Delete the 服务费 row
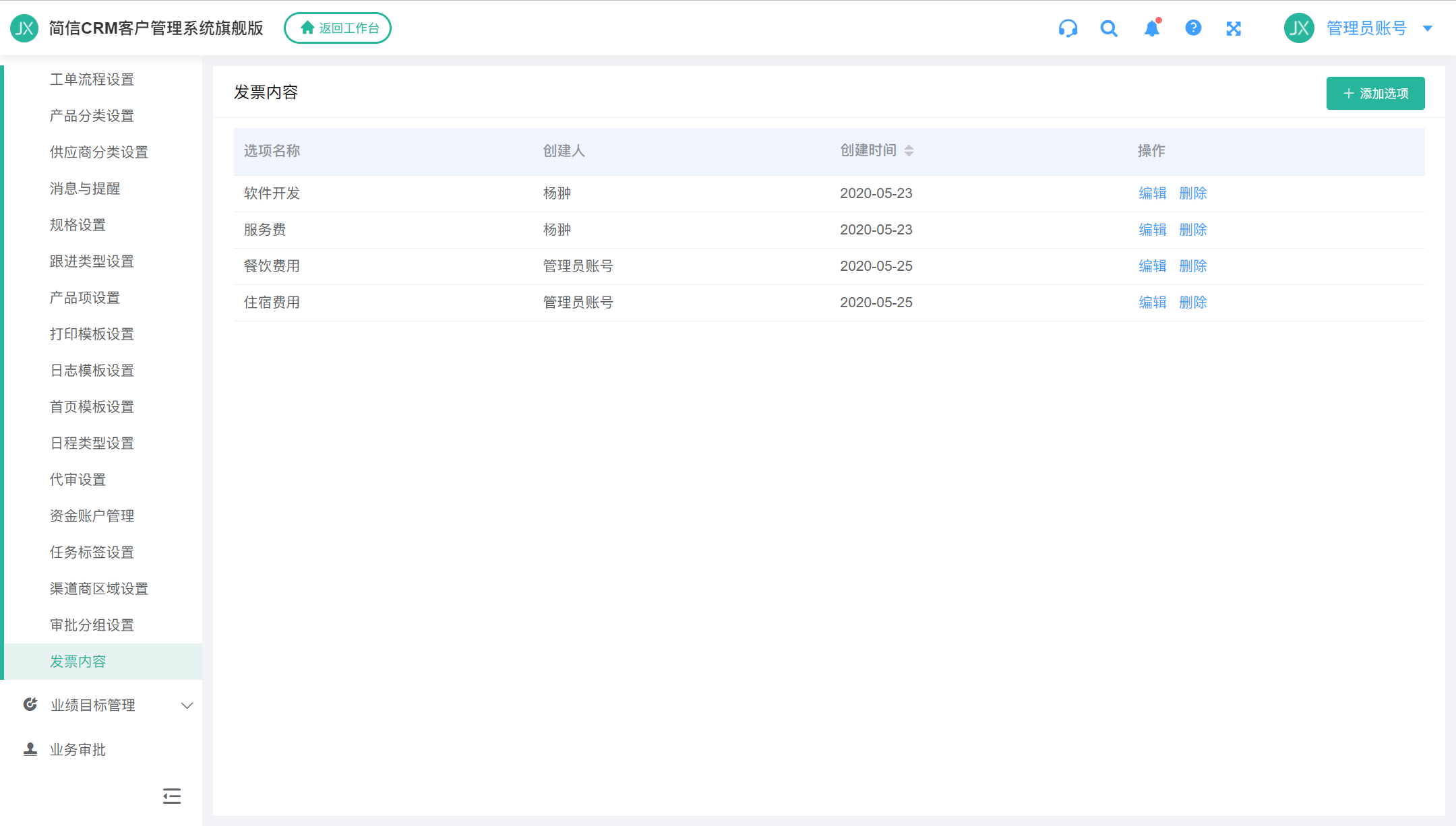 (1192, 230)
